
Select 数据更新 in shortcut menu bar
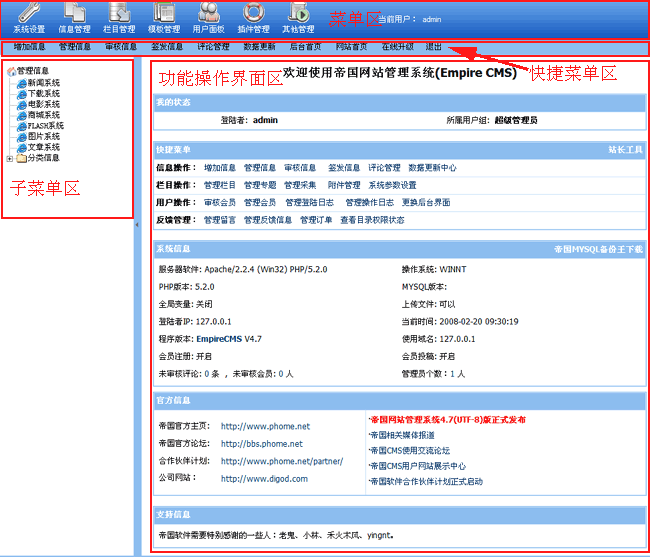click(260, 47)
